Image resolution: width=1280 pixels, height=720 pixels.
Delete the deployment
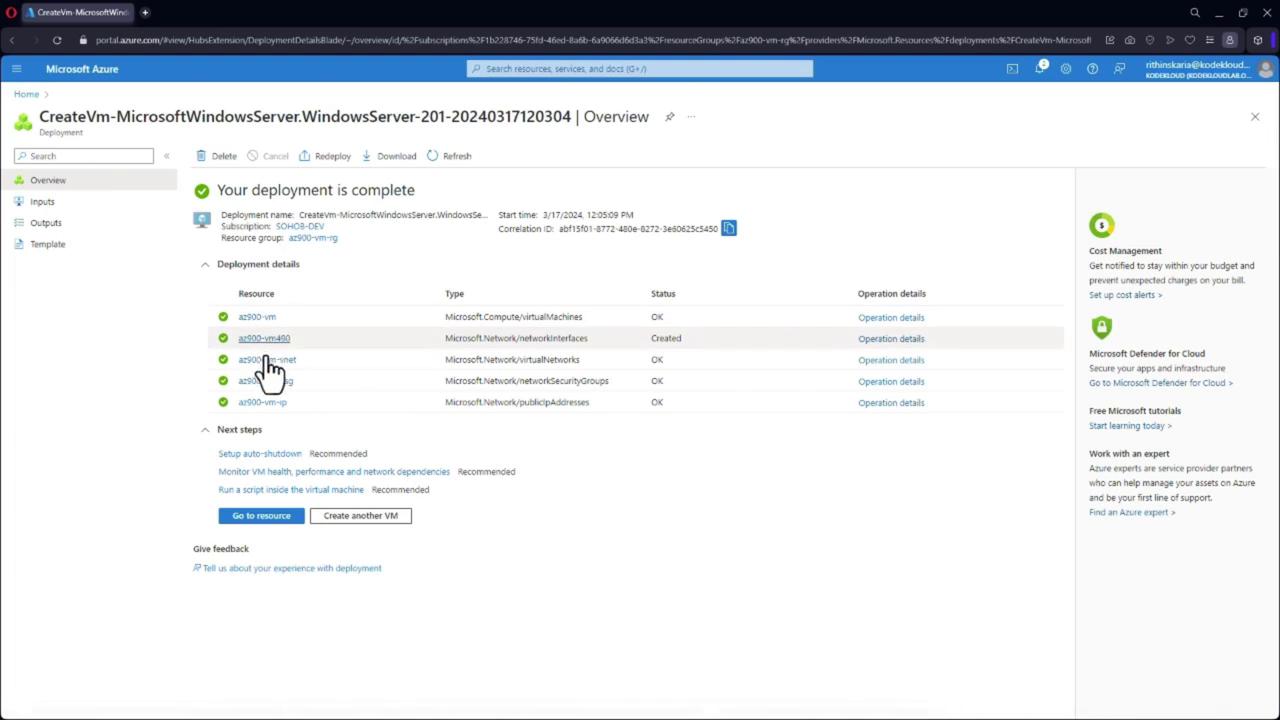[x=216, y=156]
